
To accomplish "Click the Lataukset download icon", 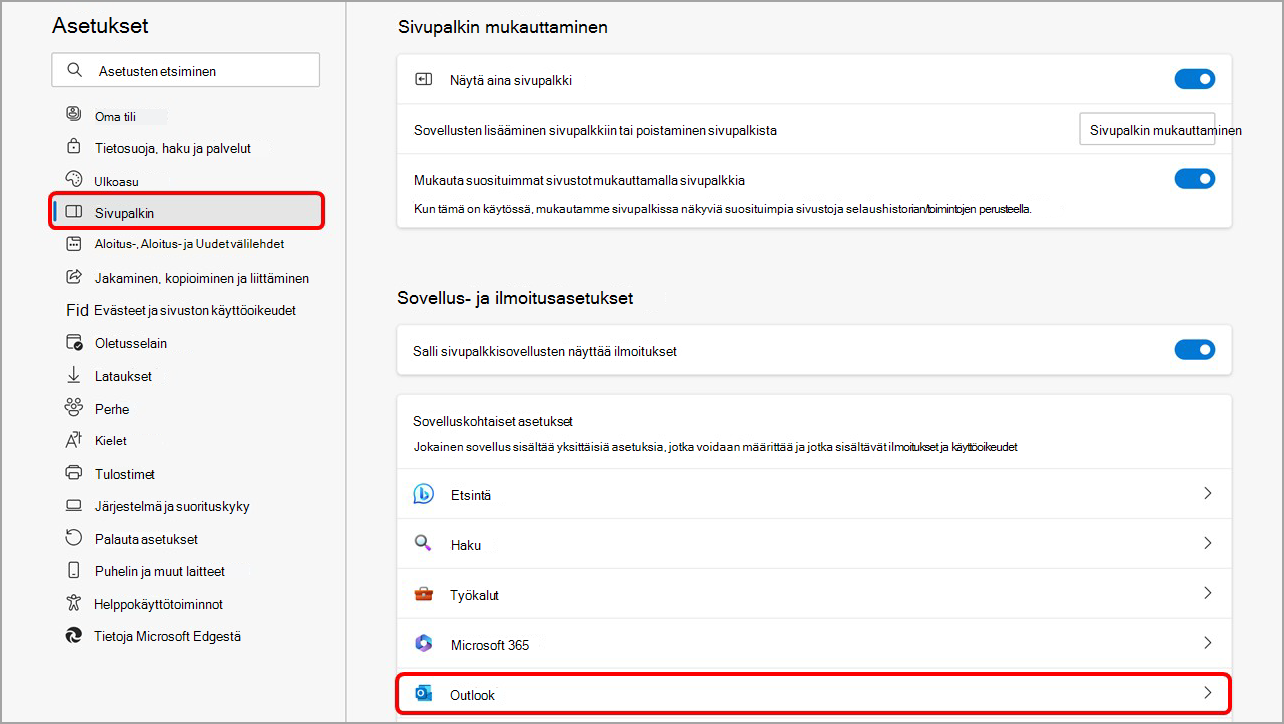I will (73, 376).
